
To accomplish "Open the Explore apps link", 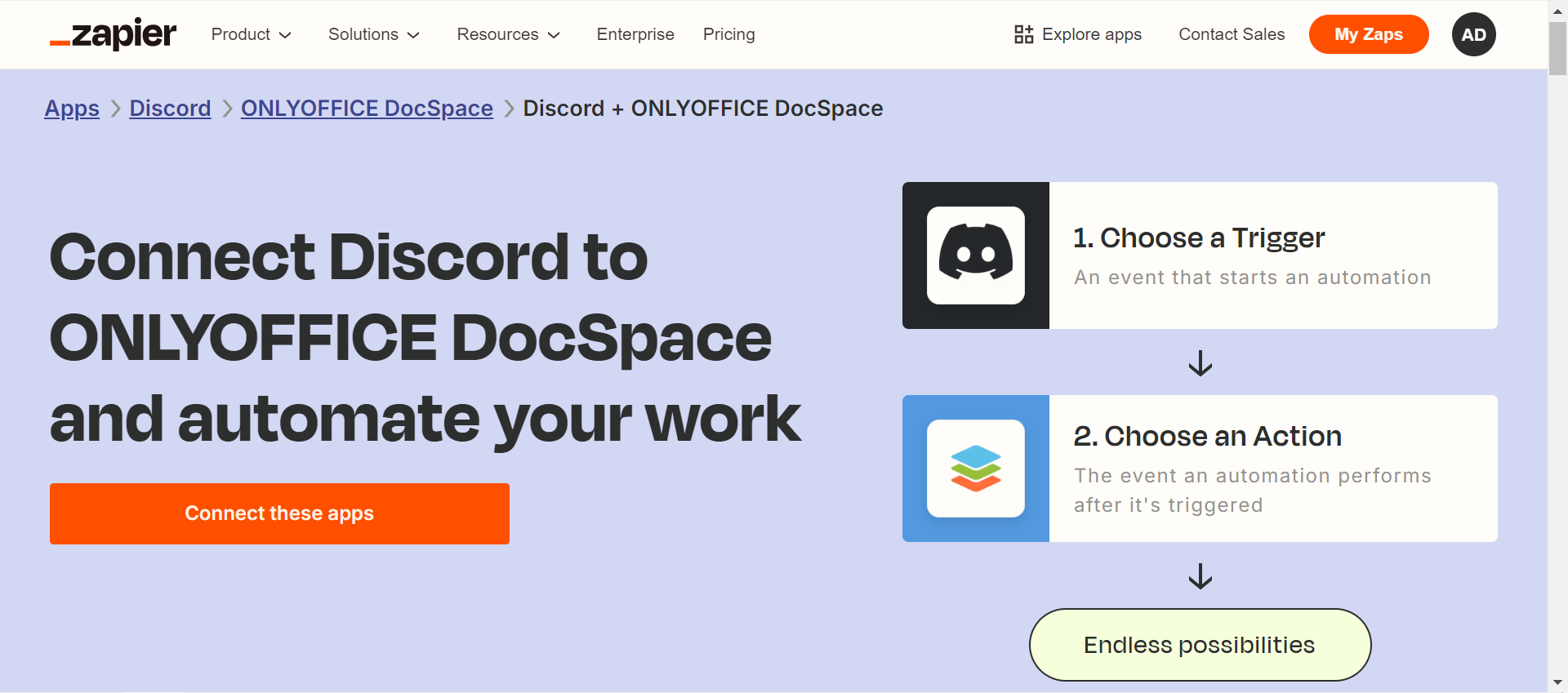I will 1078,34.
